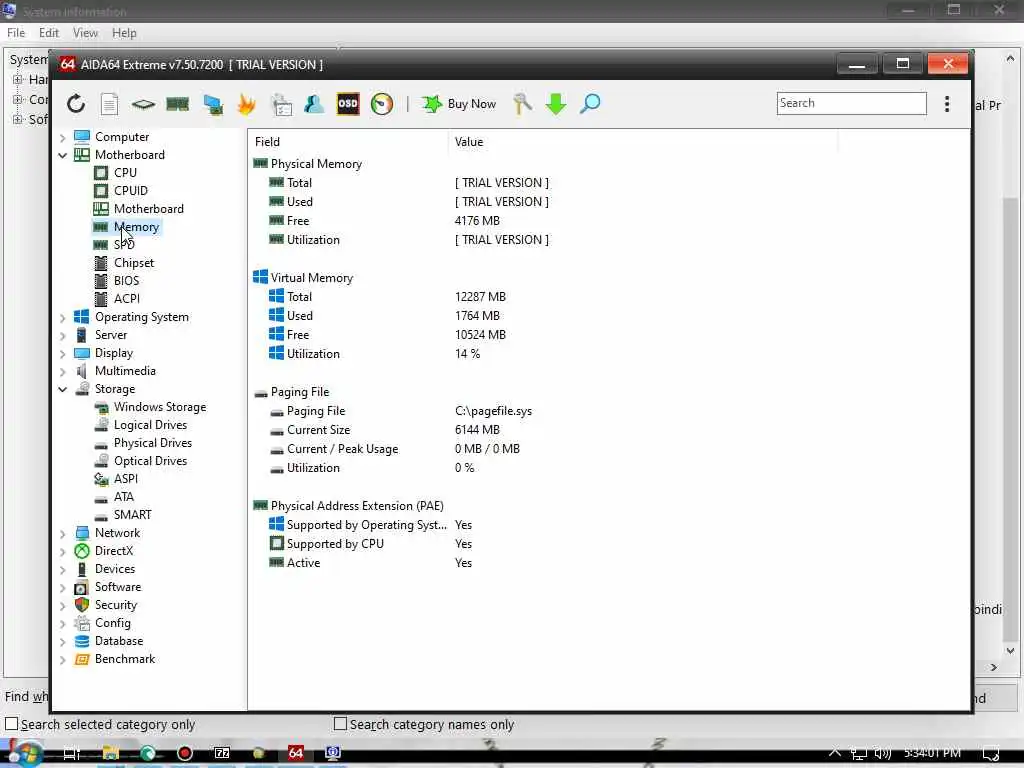This screenshot has height=768, width=1024.
Task: Toggle Search selected category only checkbox
Action: tap(12, 724)
